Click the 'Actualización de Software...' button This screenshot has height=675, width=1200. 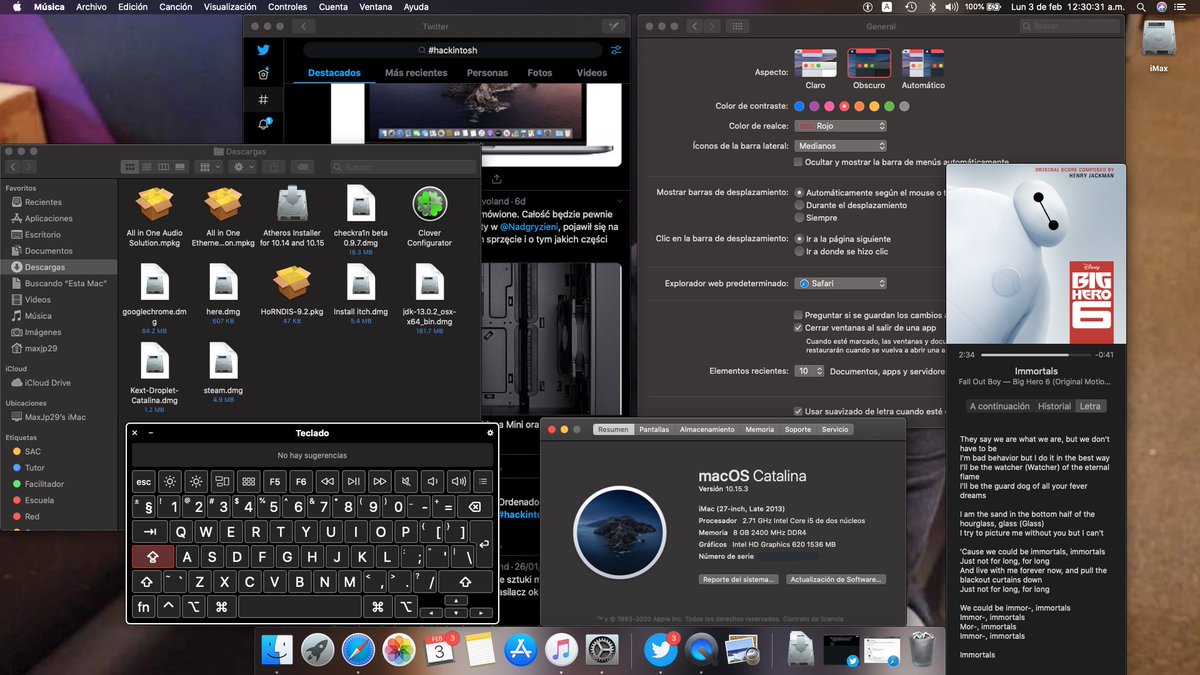[836, 580]
